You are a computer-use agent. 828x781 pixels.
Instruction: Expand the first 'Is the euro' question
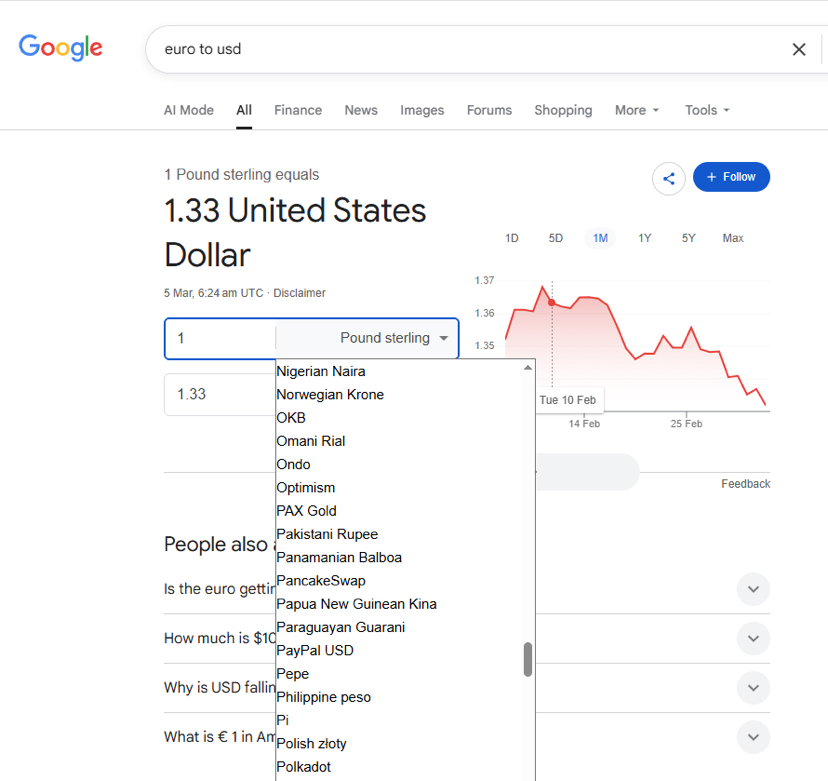pos(753,589)
